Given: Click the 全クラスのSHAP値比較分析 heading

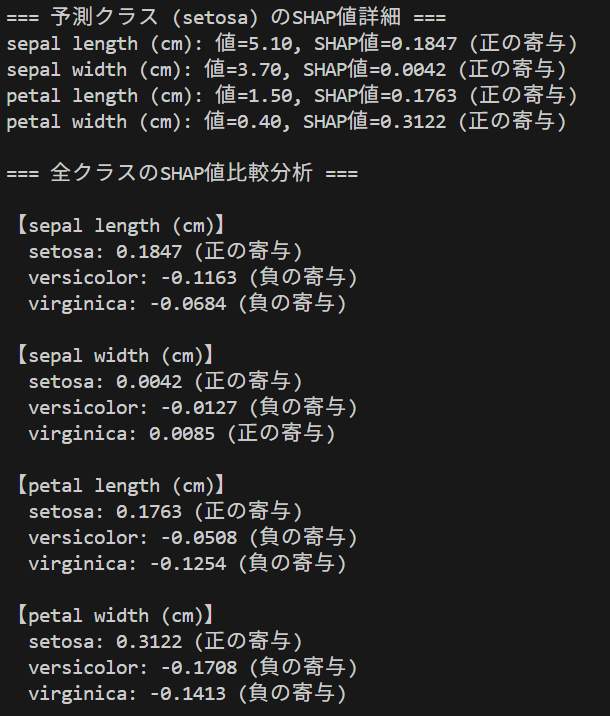Looking at the screenshot, I should click(x=182, y=174).
